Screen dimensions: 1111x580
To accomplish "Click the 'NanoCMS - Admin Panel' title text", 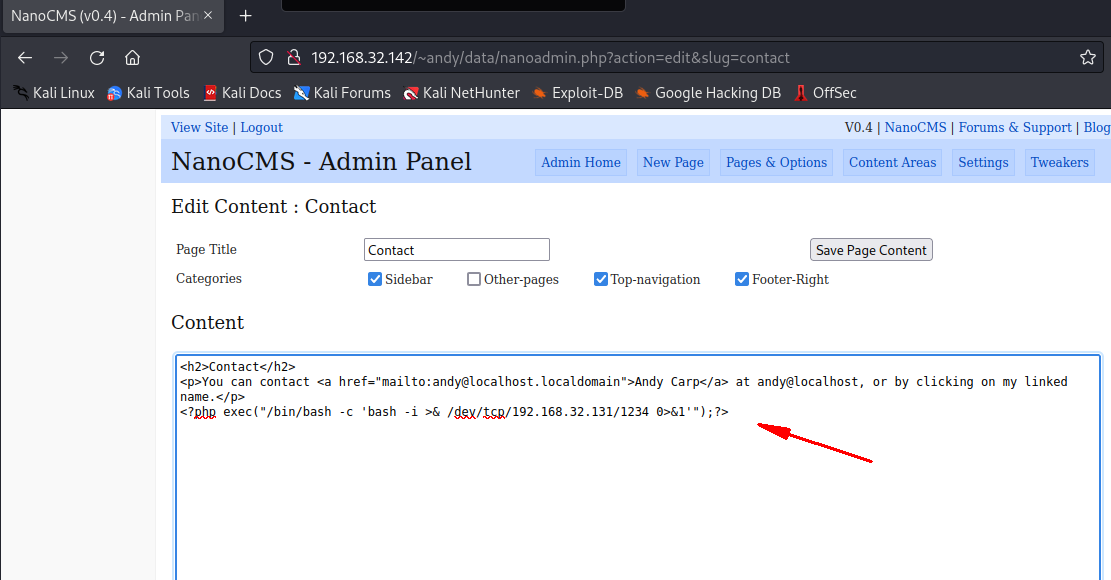I will tap(321, 161).
